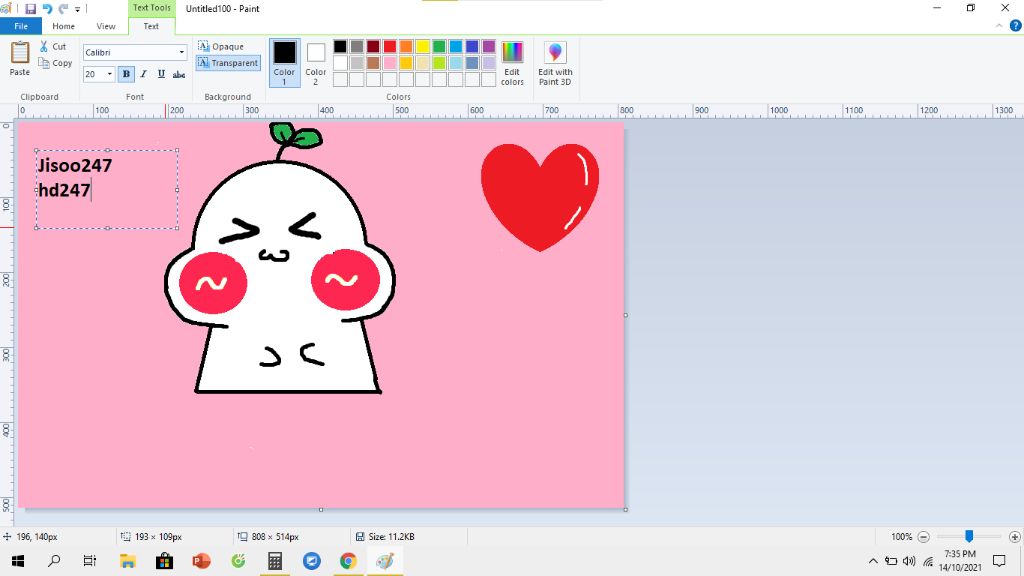Open Task View on the taskbar
1024x576 pixels.
point(89,561)
